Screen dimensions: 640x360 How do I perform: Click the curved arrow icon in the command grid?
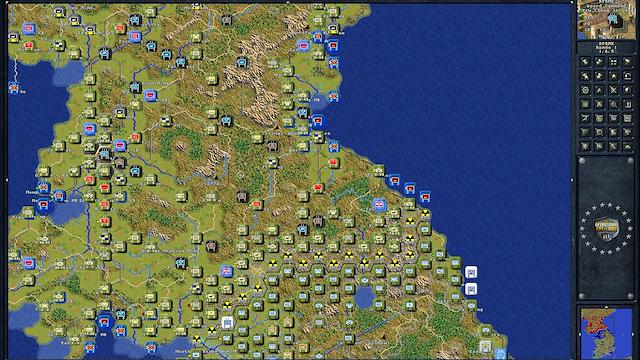coord(627,76)
